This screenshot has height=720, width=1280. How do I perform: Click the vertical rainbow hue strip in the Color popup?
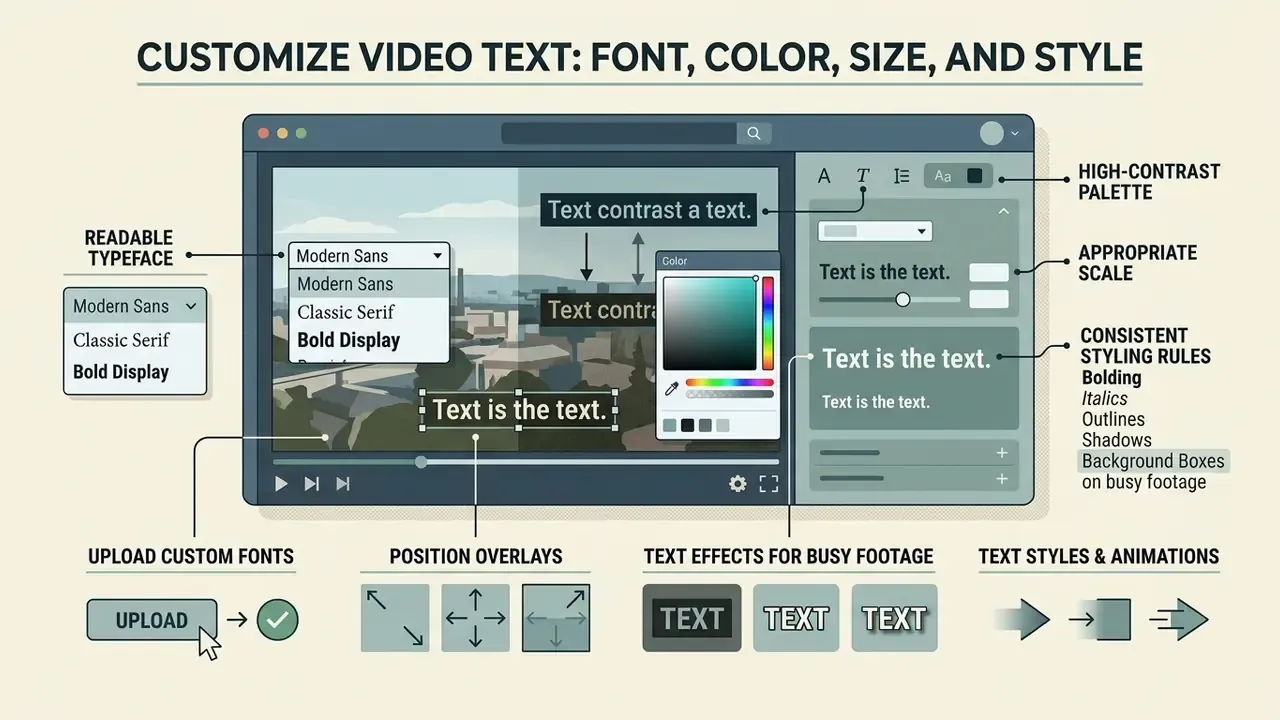point(768,324)
